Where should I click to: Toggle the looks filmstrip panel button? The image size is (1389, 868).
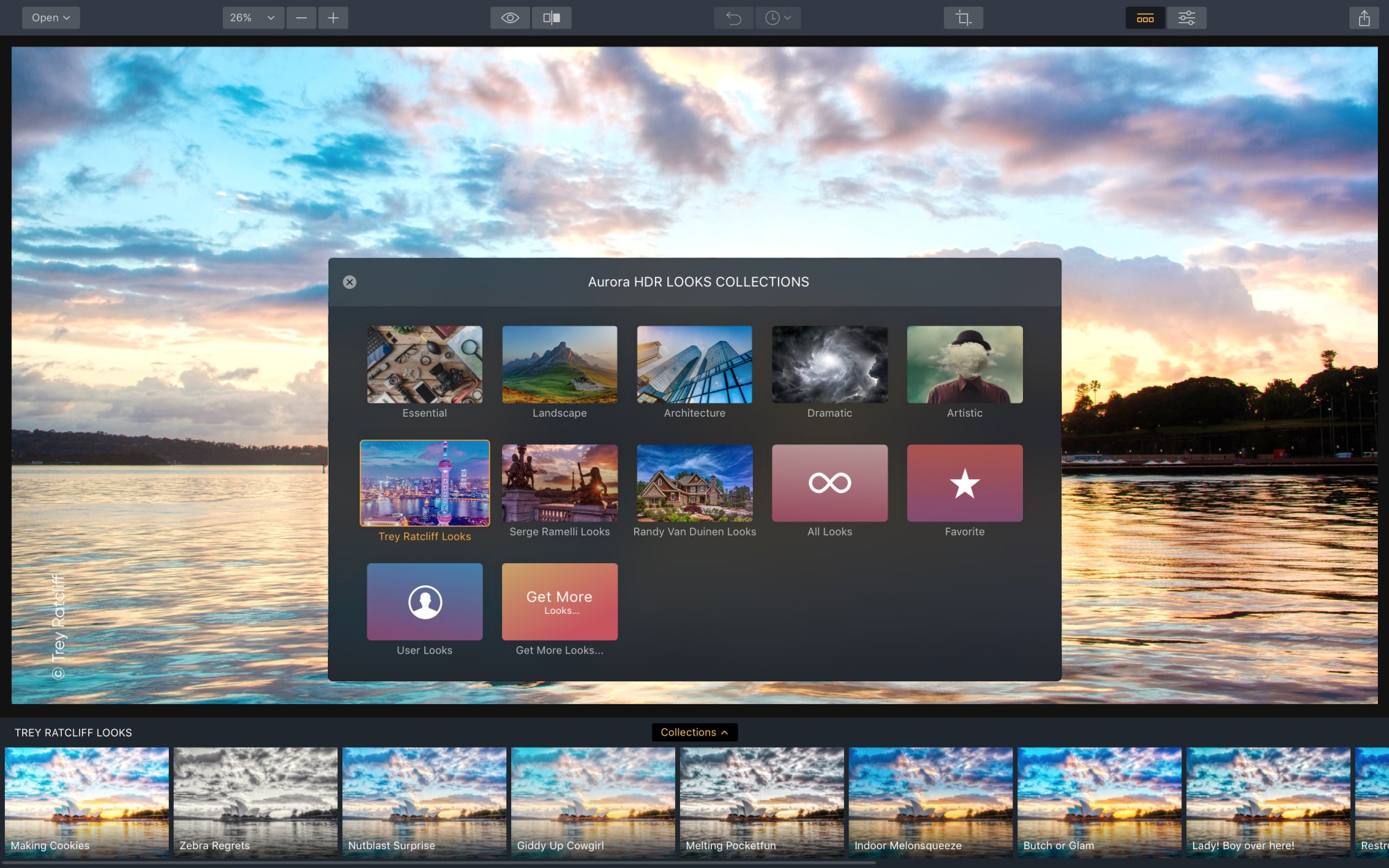(x=1145, y=18)
